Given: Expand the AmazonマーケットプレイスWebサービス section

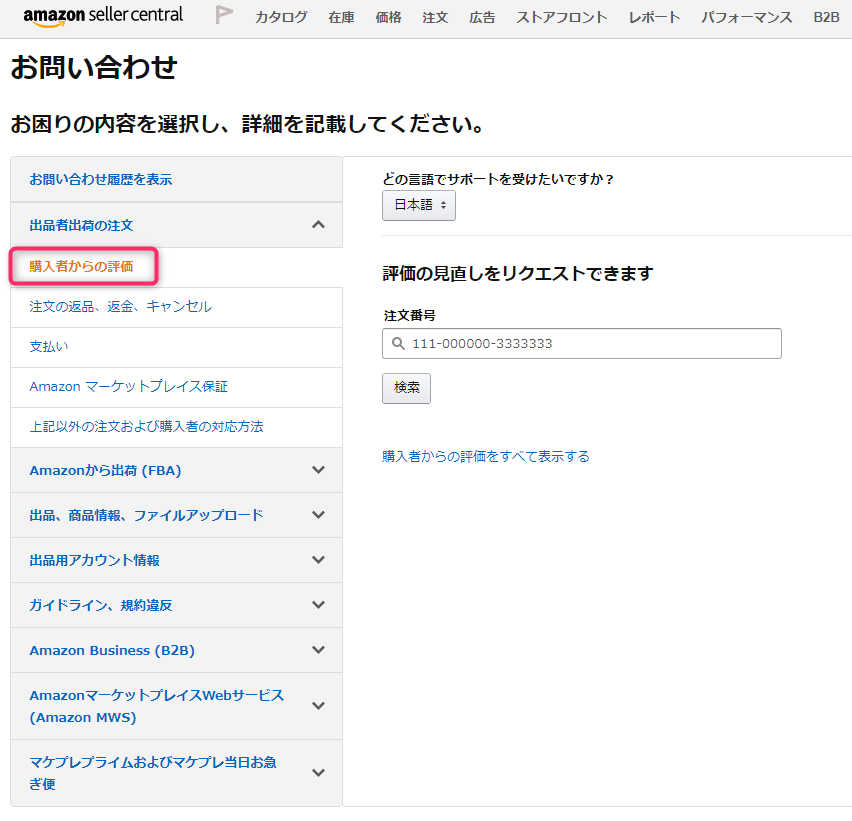Looking at the screenshot, I should pyautogui.click(x=318, y=706).
